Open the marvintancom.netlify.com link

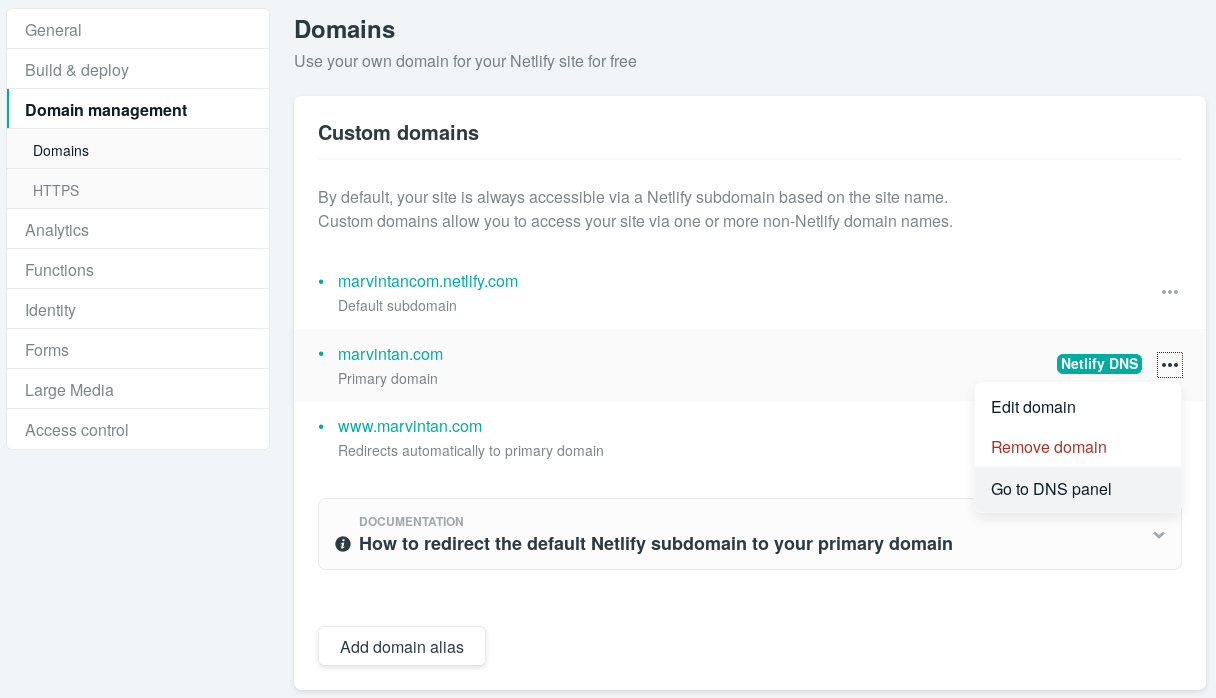tap(428, 281)
